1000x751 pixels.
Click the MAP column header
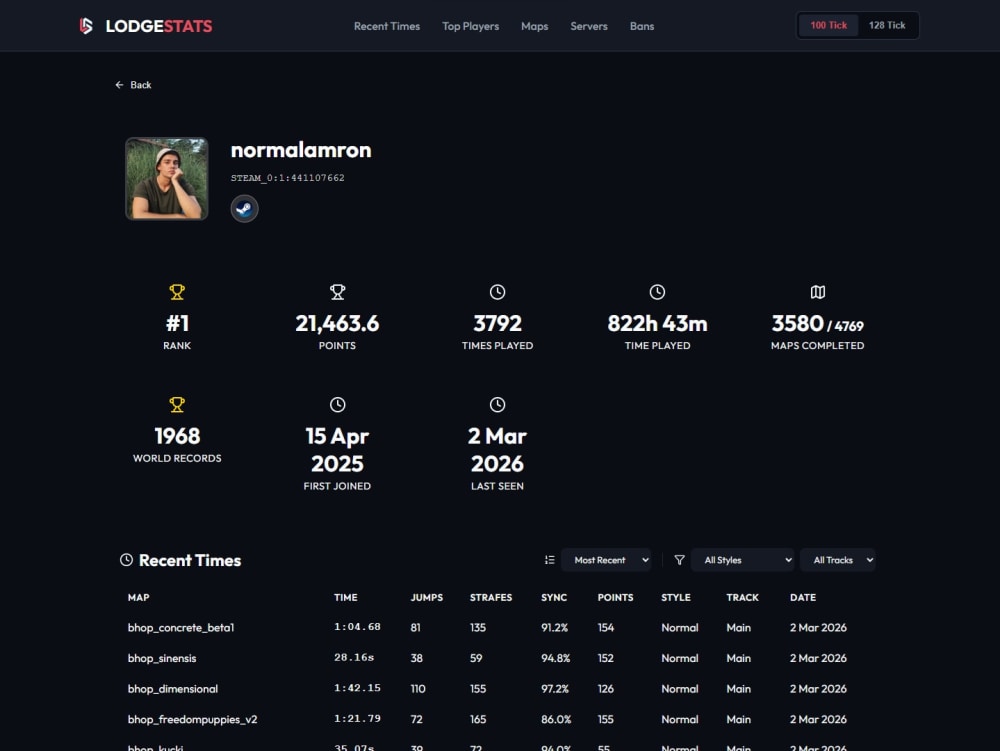point(138,597)
